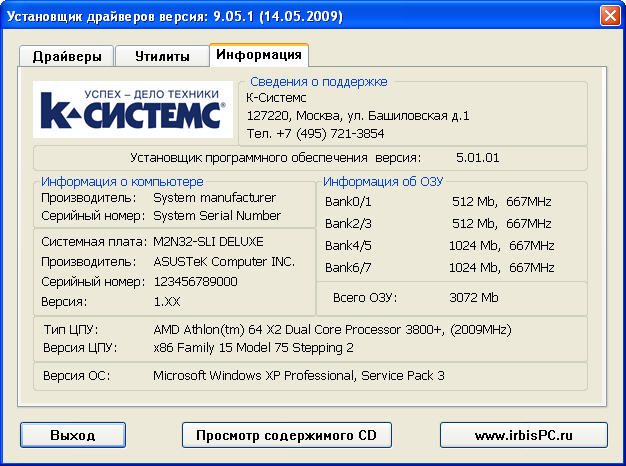Viewport: 626px width, 466px height.
Task: Open the www.irbisPC.ru website button
Action: pos(523,436)
